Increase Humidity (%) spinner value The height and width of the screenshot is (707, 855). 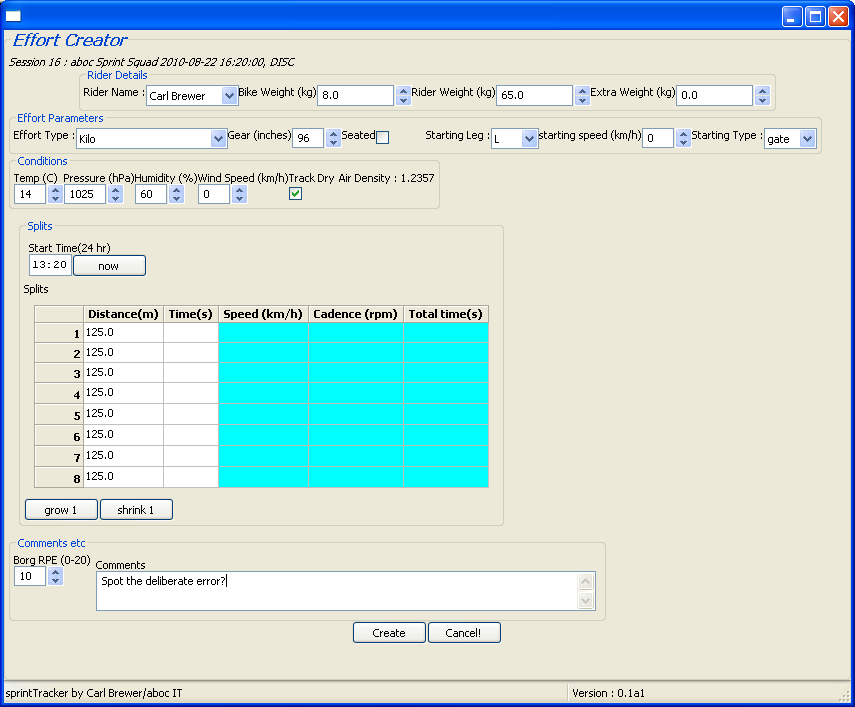tap(175, 189)
